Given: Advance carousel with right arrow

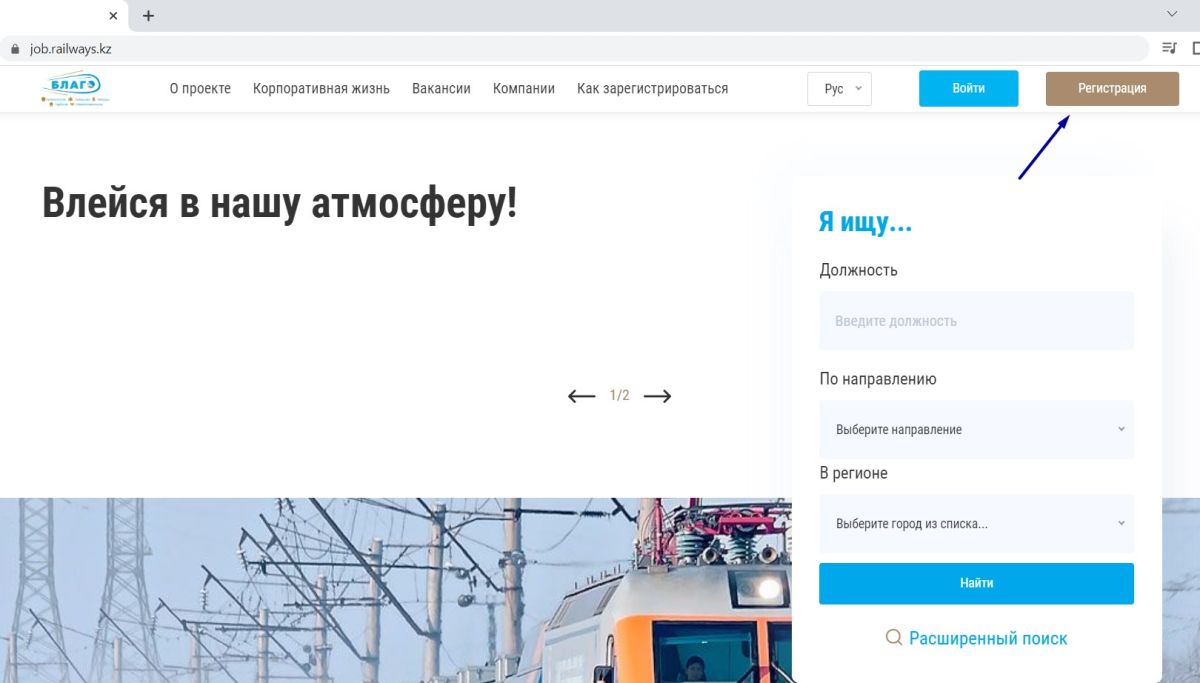Looking at the screenshot, I should (x=657, y=396).
